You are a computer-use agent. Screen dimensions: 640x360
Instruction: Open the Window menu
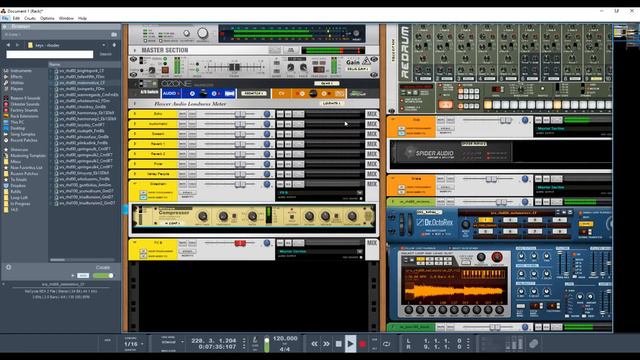pos(66,18)
